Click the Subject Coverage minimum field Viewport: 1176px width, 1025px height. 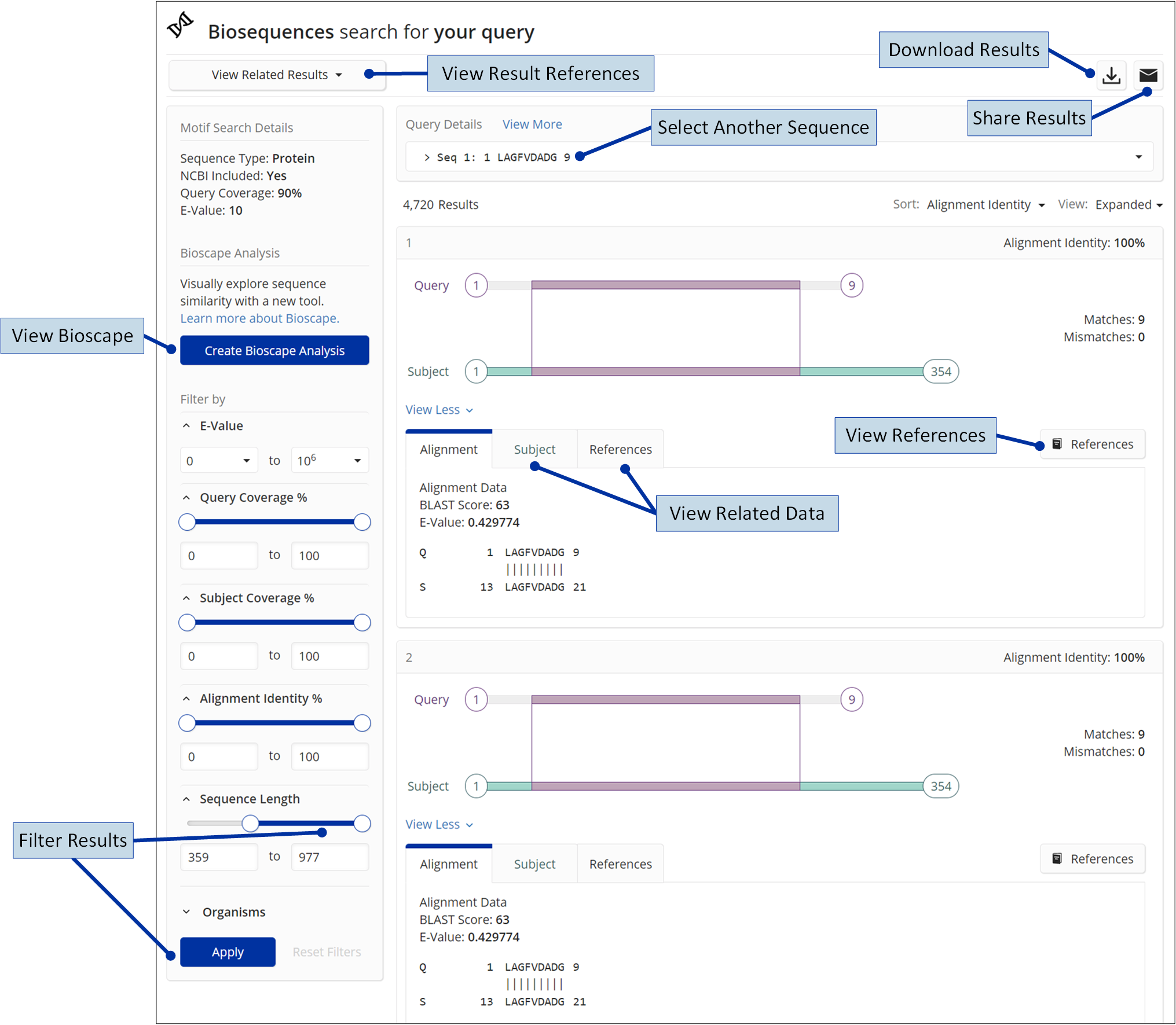coord(219,656)
